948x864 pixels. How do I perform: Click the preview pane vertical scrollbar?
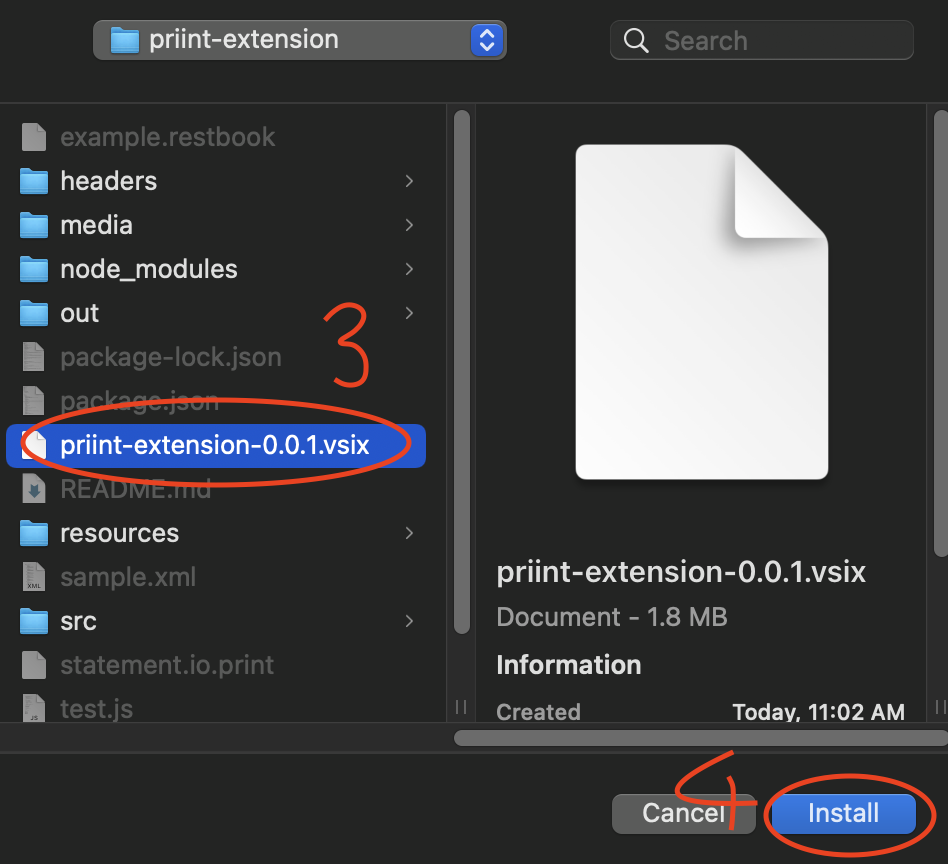click(941, 333)
